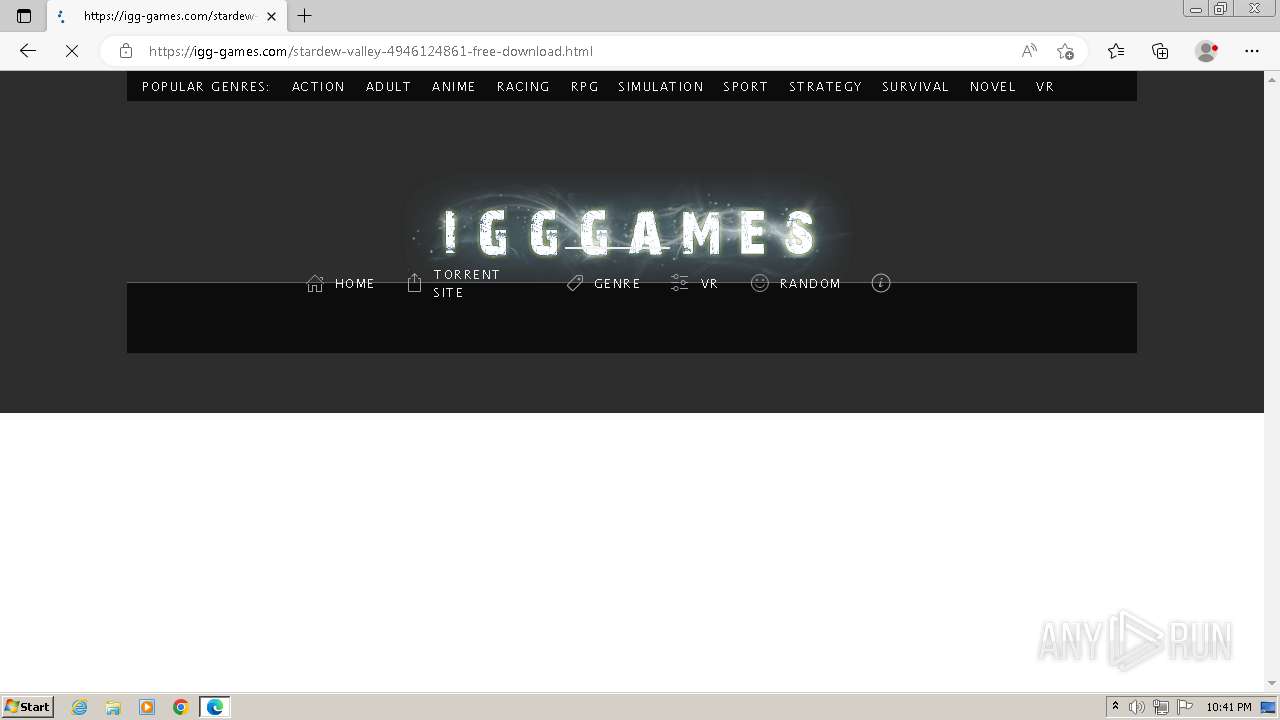
Task: Open ANIME genre link
Action: [x=454, y=87]
